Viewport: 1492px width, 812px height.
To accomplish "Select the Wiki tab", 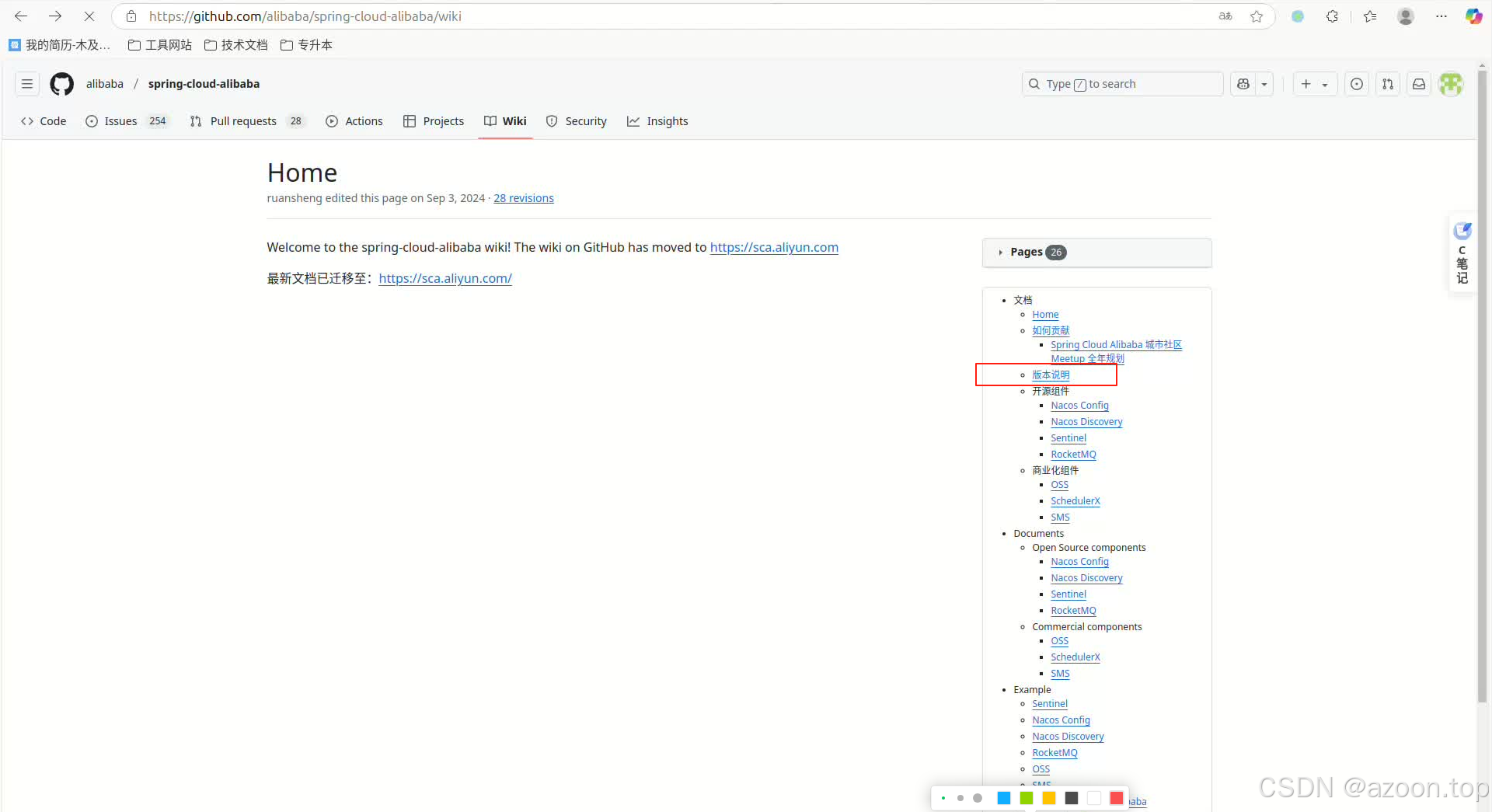I will (x=505, y=121).
